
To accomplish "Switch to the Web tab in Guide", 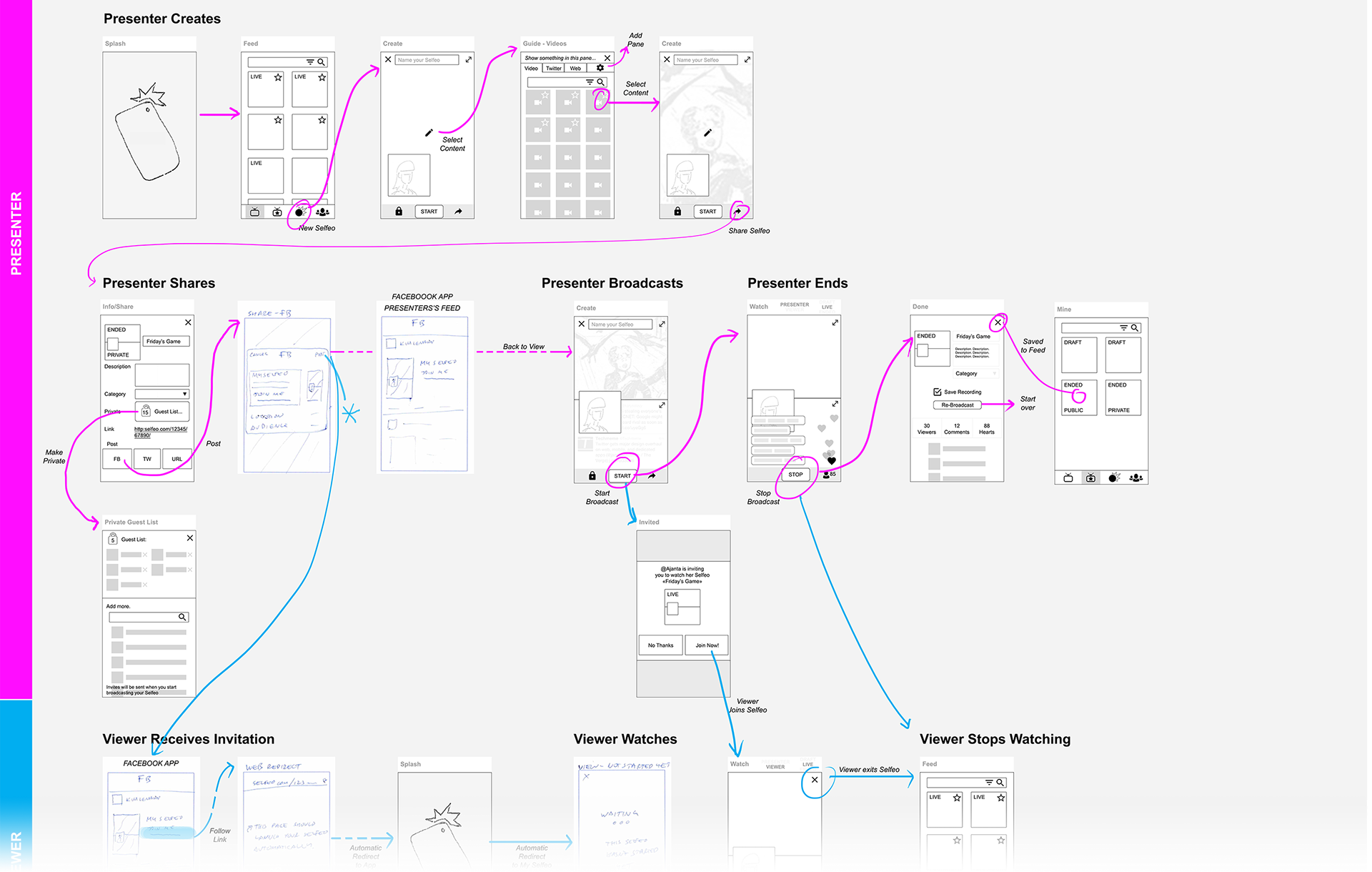I will [x=575, y=69].
